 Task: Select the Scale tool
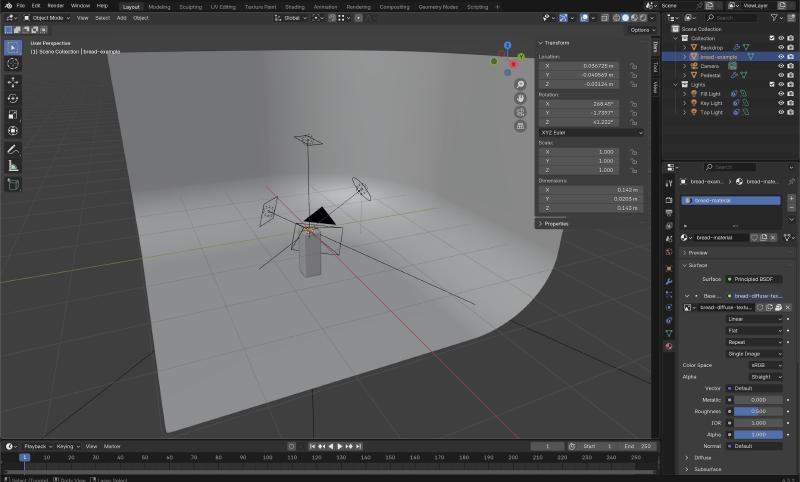click(x=13, y=115)
